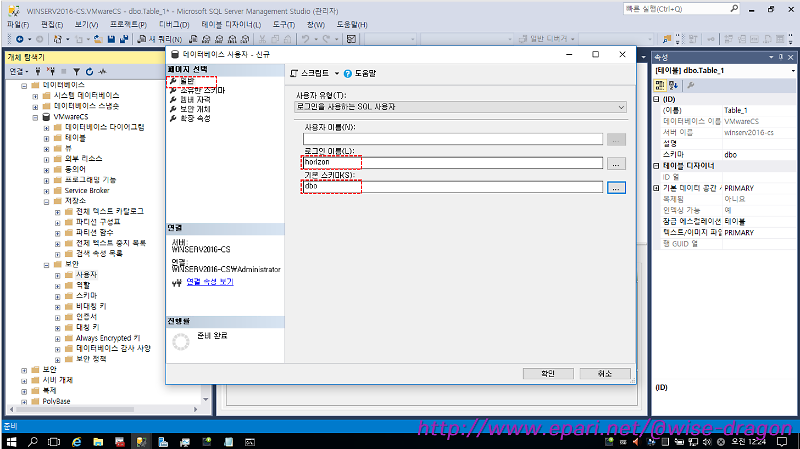This screenshot has width=800, height=449.
Task: Open the 도구(T) menu
Action: pos(284,24)
